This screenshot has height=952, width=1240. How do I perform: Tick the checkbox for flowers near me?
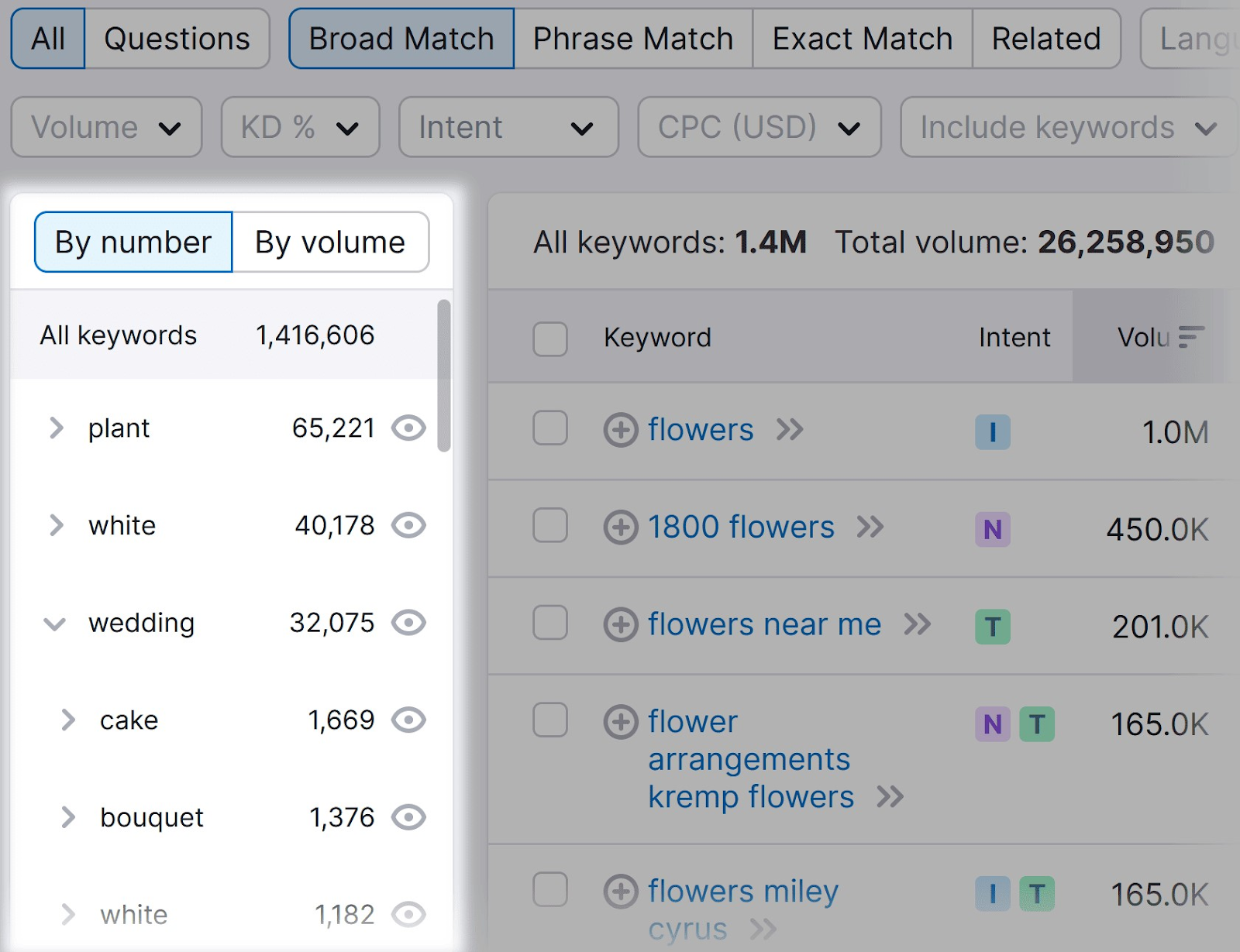pos(549,623)
